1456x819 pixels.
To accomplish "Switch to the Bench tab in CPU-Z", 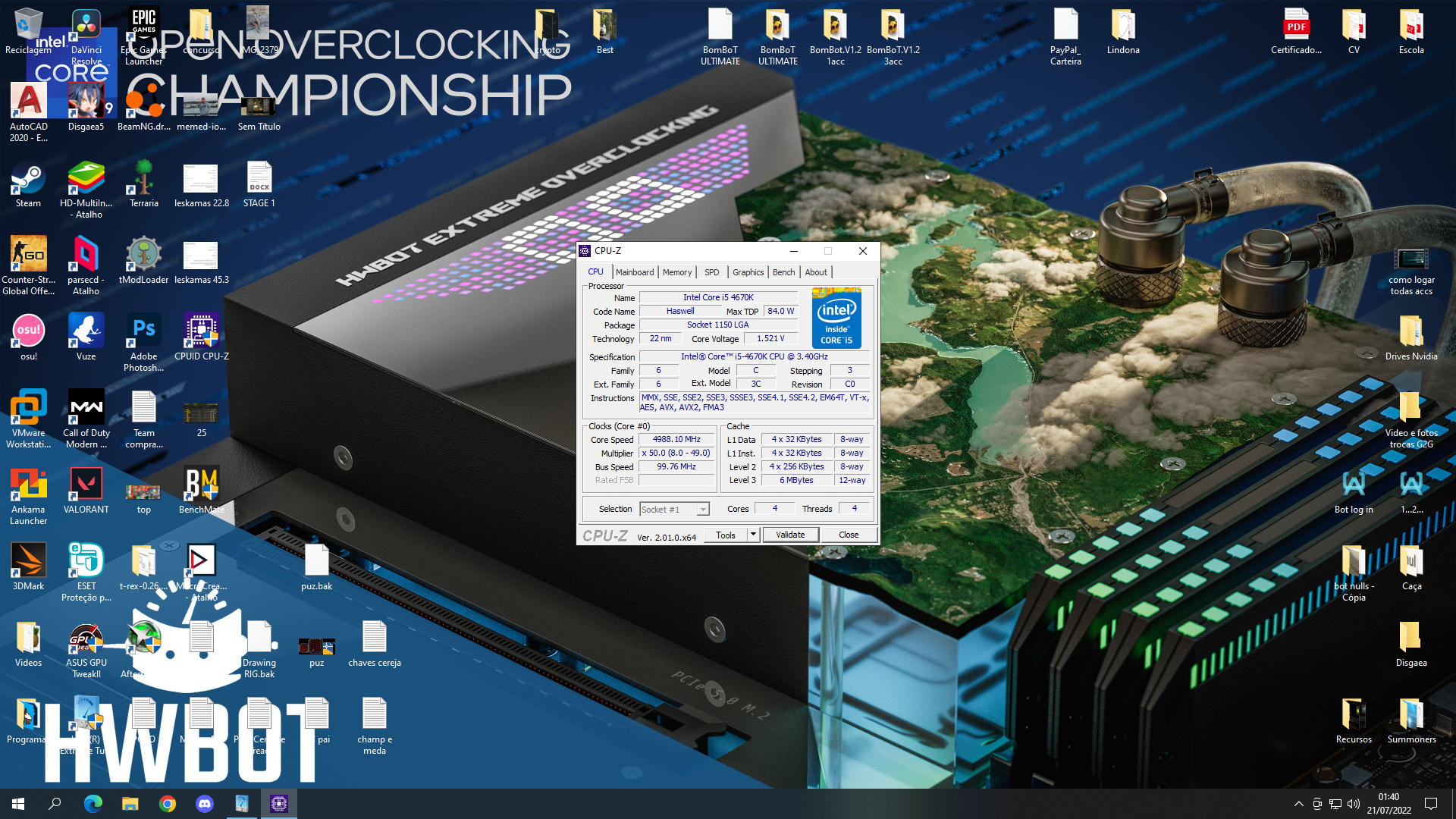I will pyautogui.click(x=783, y=272).
